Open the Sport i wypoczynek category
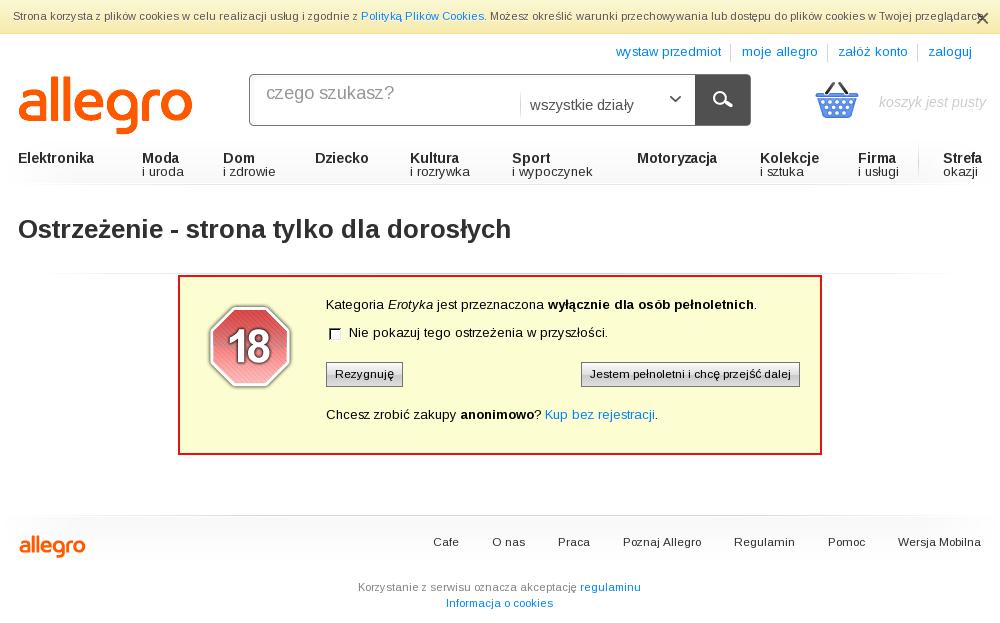The image size is (1000, 623). click(552, 165)
